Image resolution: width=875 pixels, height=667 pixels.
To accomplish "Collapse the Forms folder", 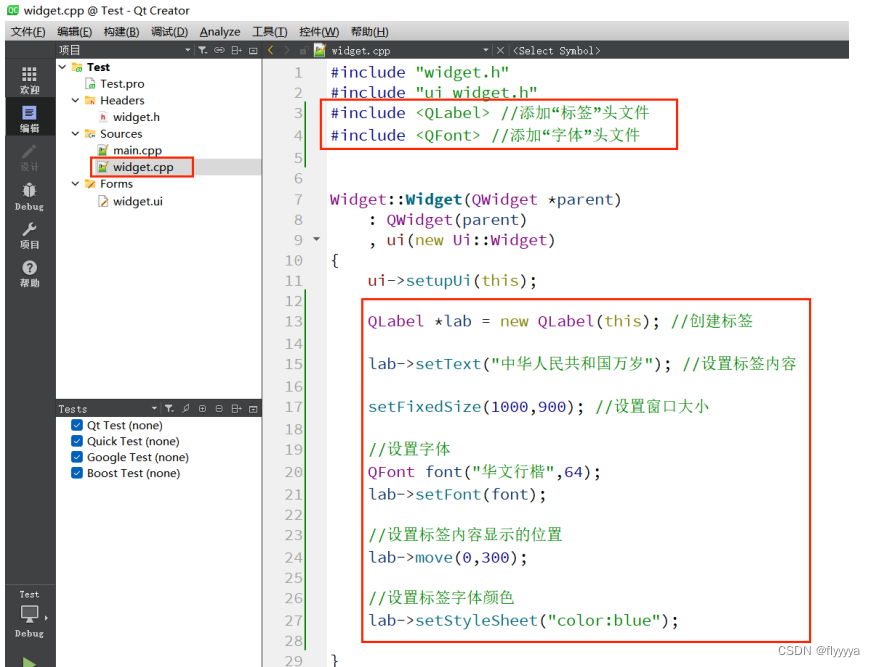I will click(75, 184).
